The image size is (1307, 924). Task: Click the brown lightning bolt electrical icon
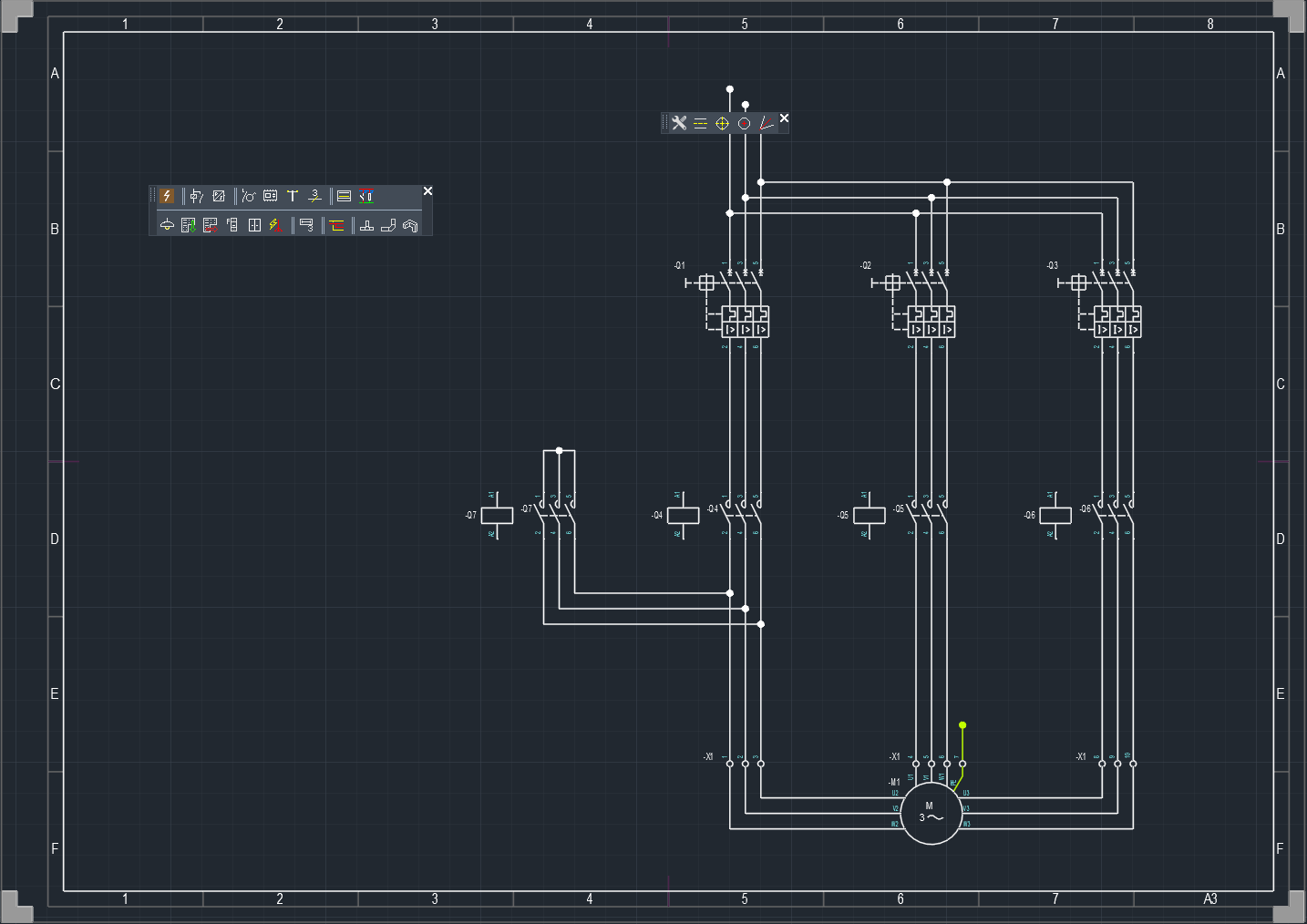167,196
